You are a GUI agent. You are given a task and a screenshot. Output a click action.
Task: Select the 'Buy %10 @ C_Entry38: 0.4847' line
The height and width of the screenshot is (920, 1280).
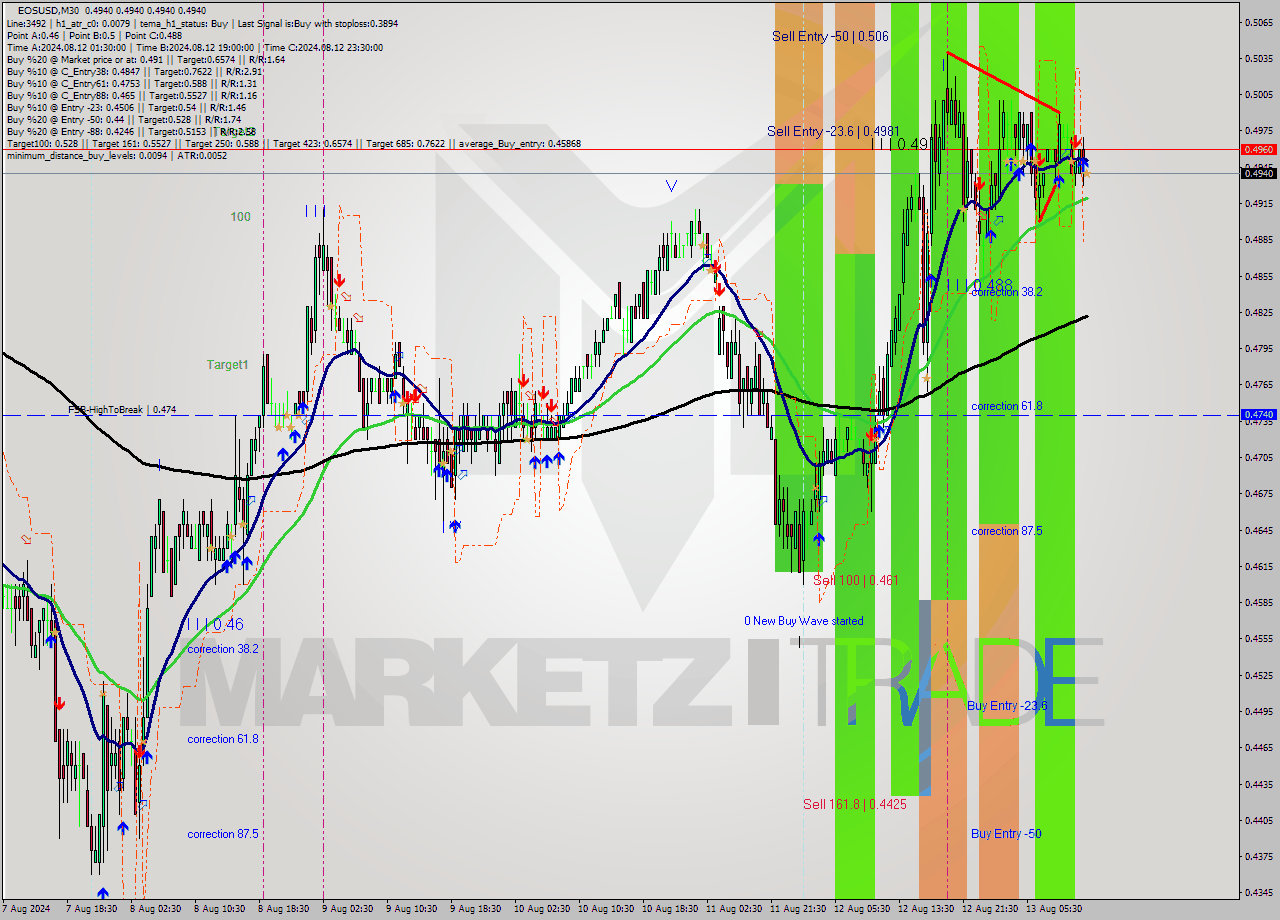coord(134,72)
